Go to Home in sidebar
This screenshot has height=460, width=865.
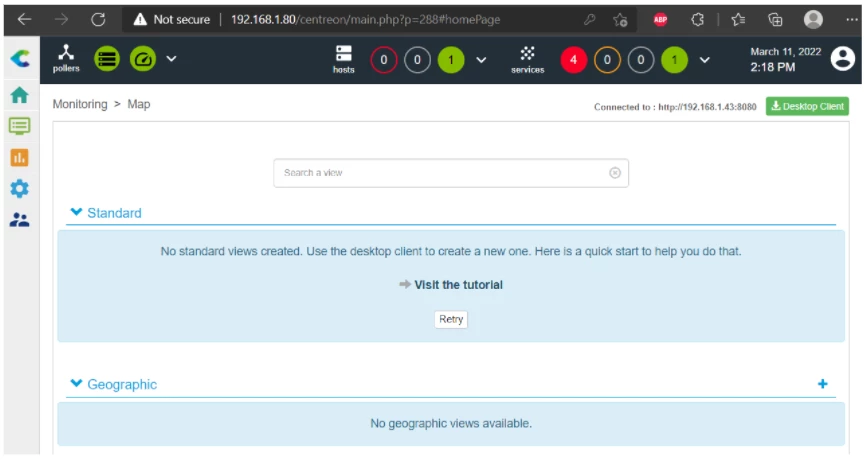[19, 95]
